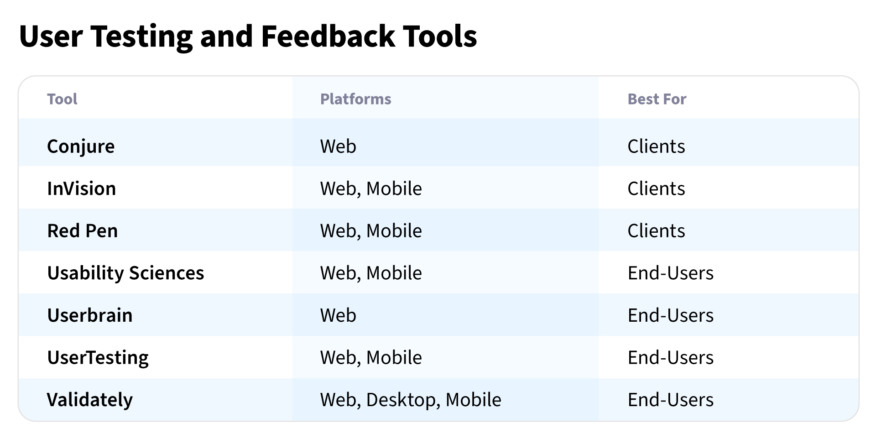Open the Red Pen entry

(82, 230)
